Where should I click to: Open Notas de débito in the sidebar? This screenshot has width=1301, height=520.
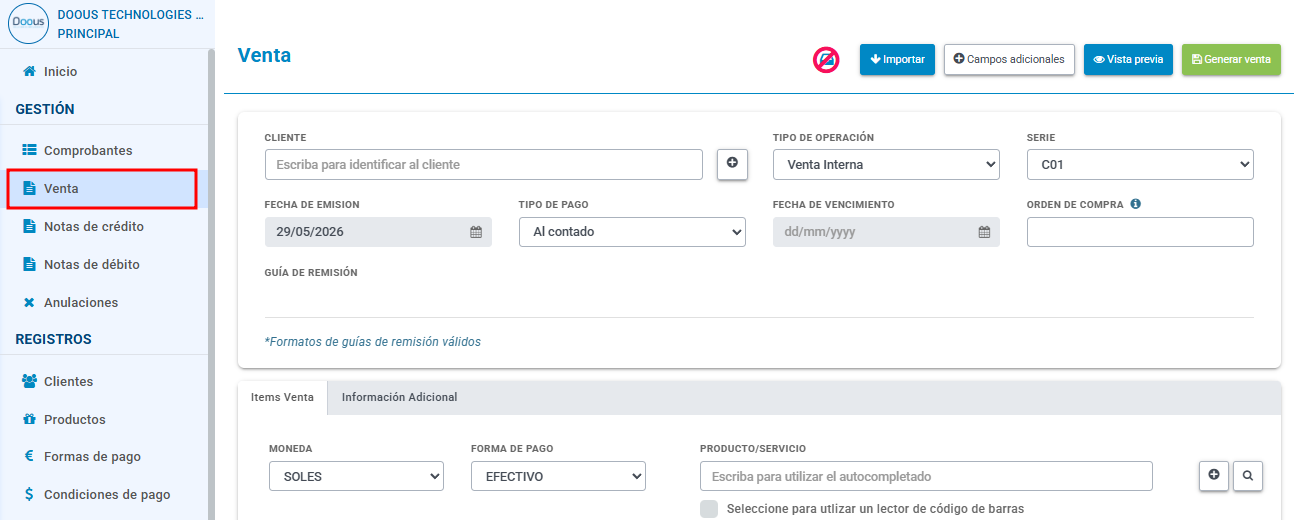(104, 265)
